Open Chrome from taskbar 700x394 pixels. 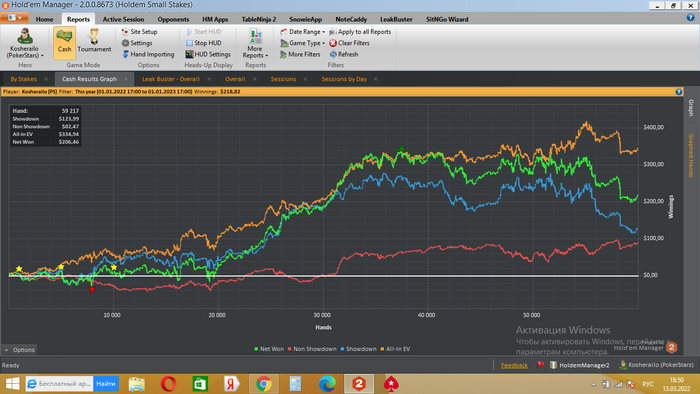[x=263, y=384]
